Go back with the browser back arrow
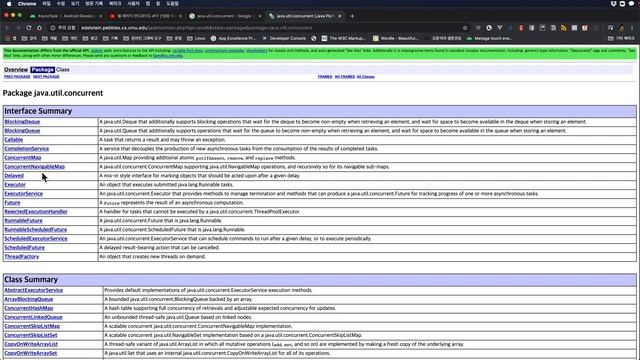640x360 pixels. pos(7,28)
